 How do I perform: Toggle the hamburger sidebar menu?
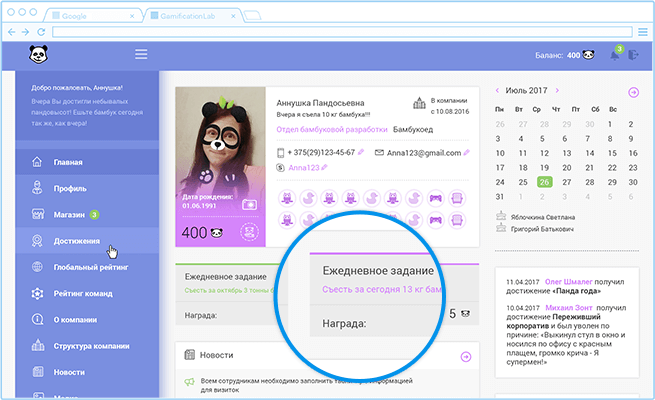tap(141, 54)
